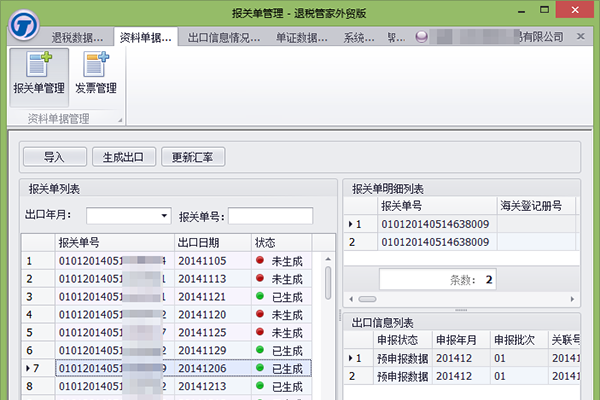Select row with date 20141213
This screenshot has height=400, width=600.
(166, 386)
